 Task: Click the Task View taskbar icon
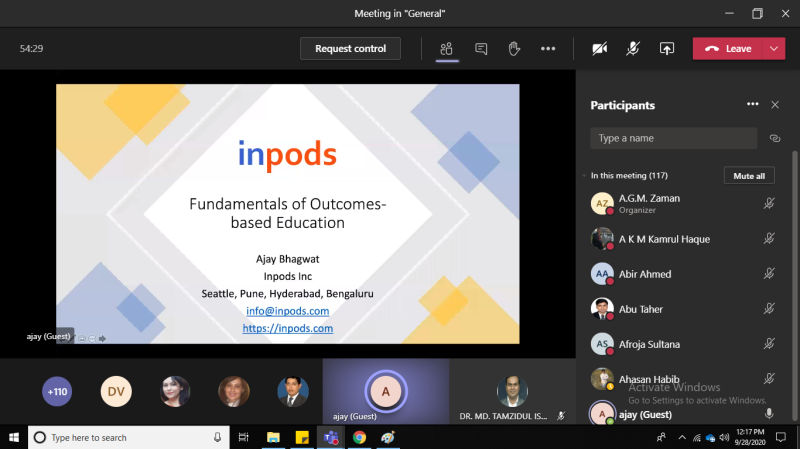pos(244,437)
